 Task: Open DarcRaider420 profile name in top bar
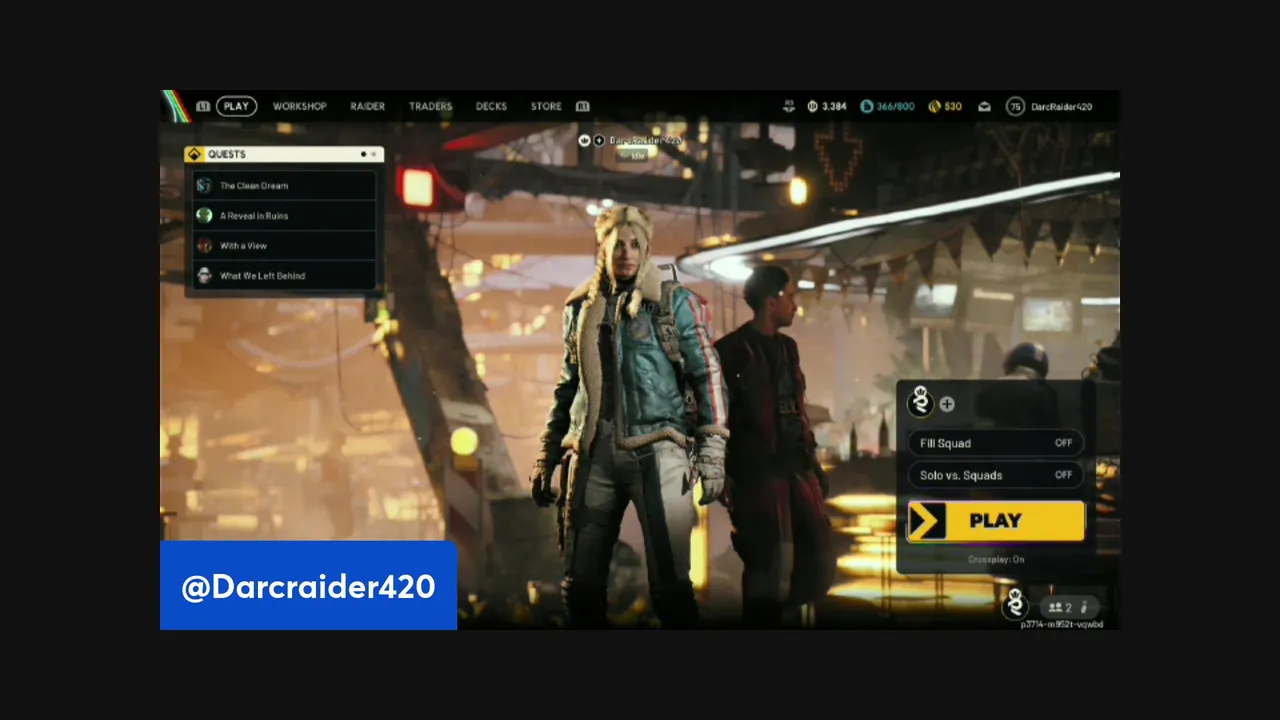click(x=1061, y=106)
